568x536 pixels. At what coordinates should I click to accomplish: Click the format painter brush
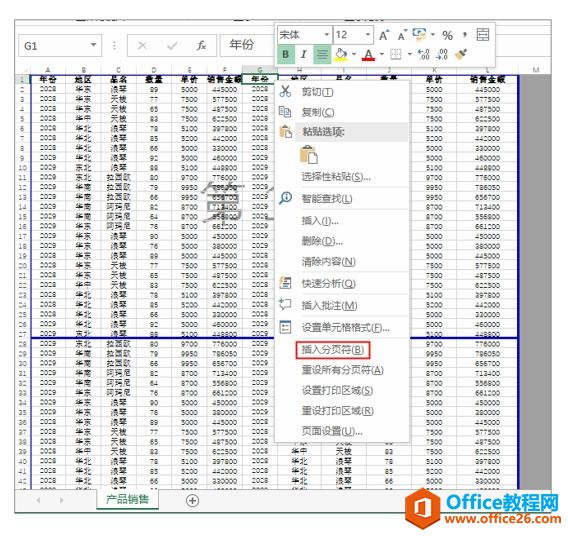point(460,54)
